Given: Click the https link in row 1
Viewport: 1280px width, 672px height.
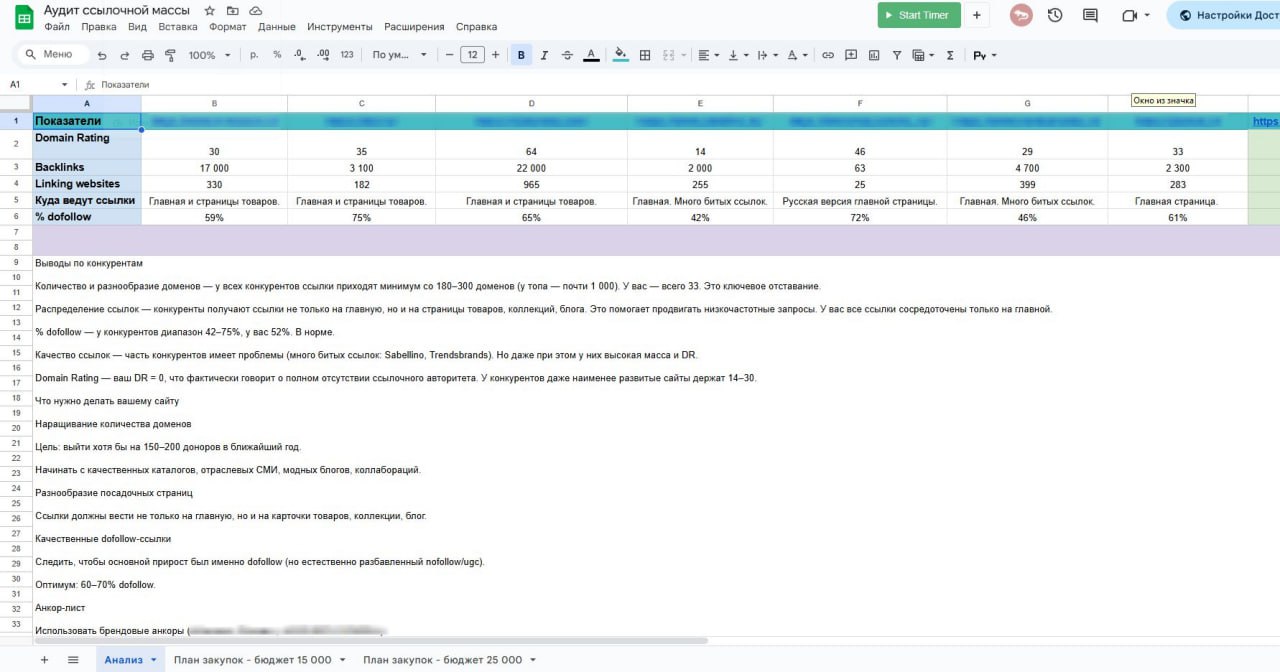Looking at the screenshot, I should 1265,121.
